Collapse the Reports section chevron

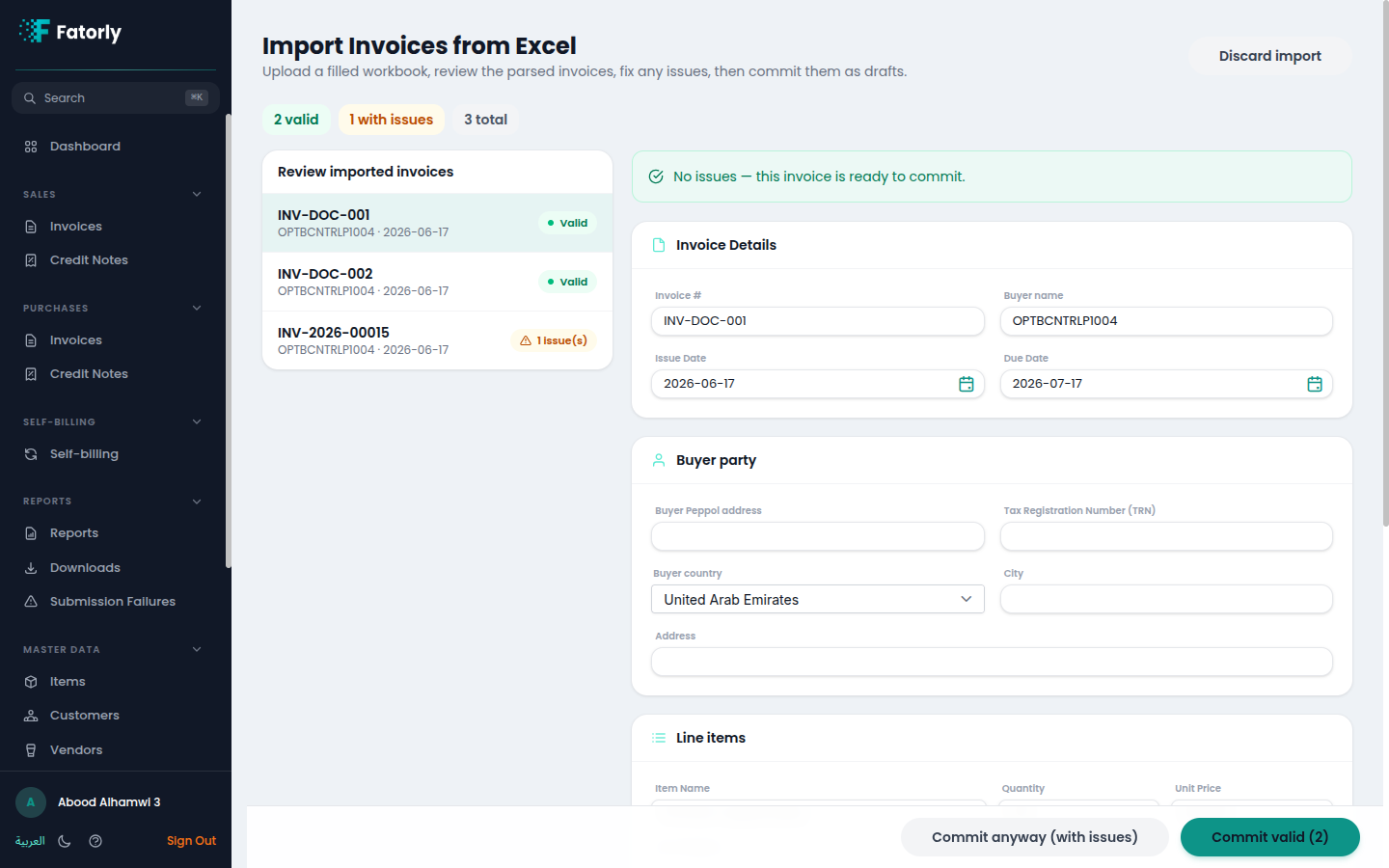[197, 502]
